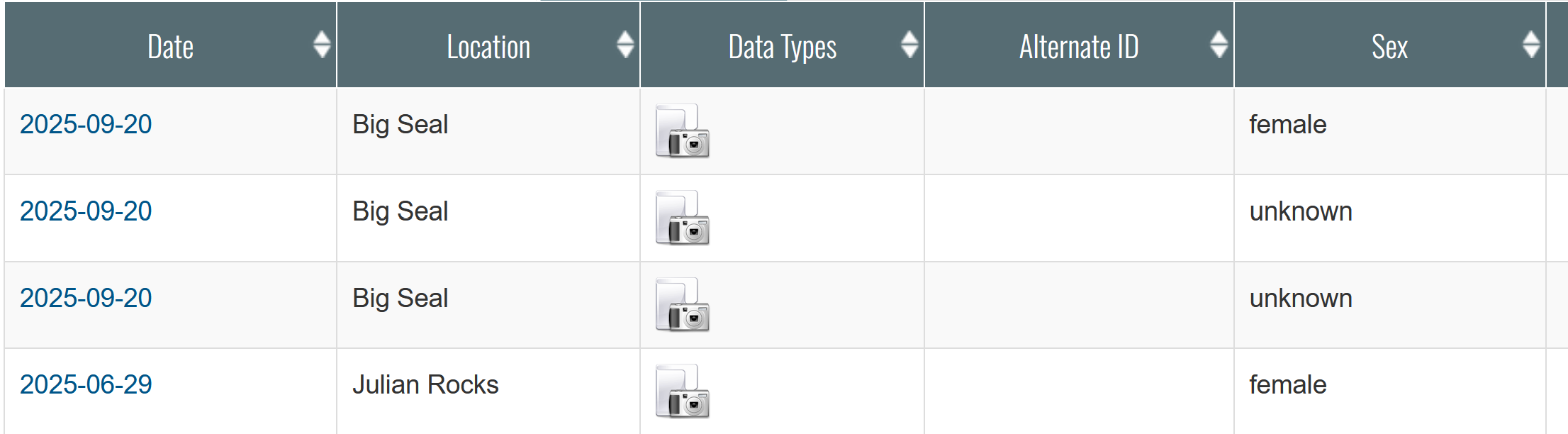Click the female cell in Julian Rocks row

coord(1389,391)
